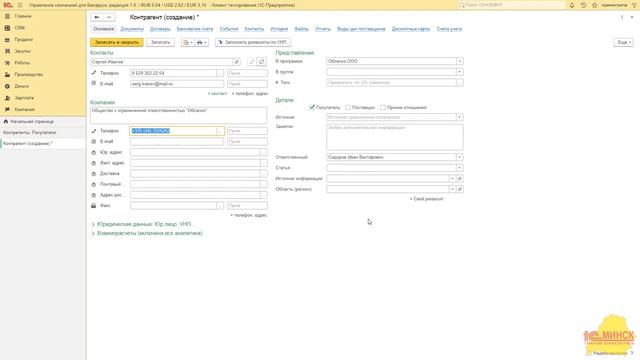Viewport: 640px width, 360px height.
Task: Switch to the Документы tab
Action: click(x=132, y=29)
